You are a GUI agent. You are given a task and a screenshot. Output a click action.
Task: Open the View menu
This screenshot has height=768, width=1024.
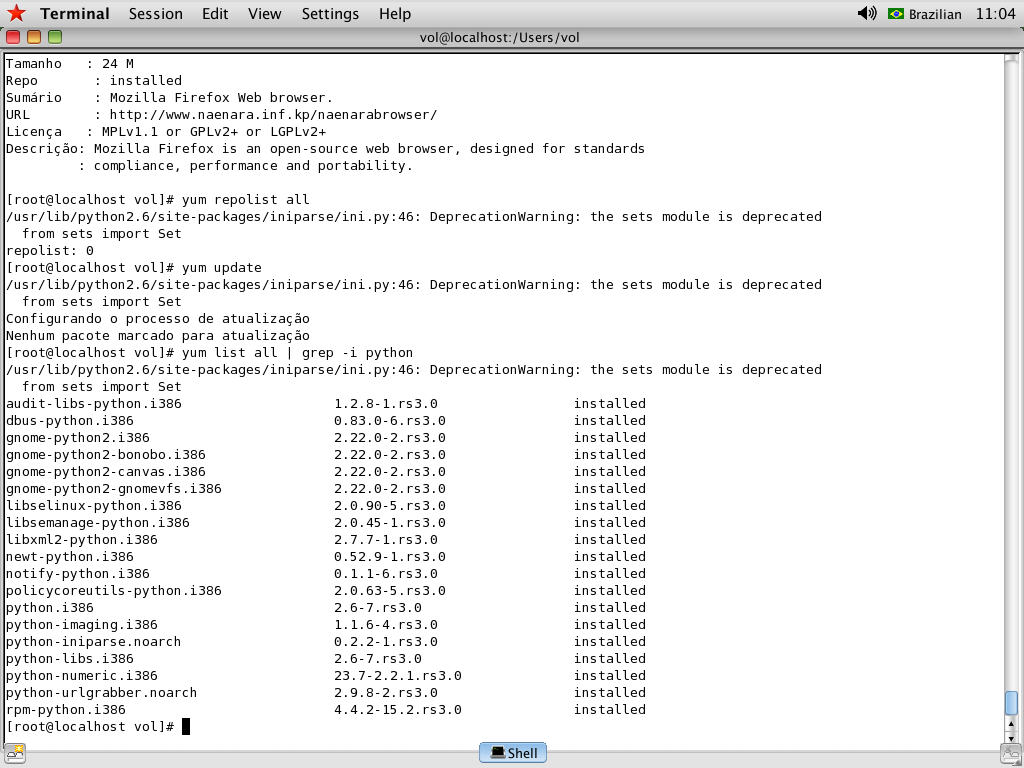click(264, 14)
